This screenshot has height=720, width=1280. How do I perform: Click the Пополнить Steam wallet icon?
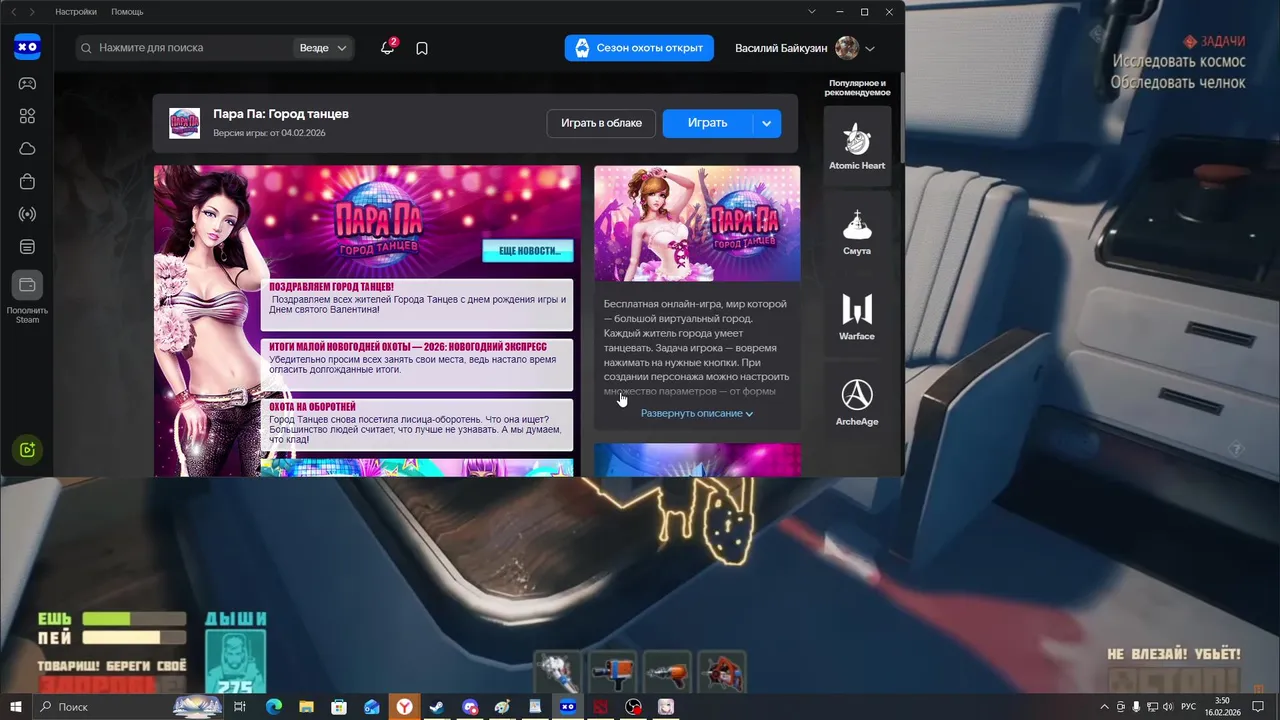[x=27, y=285]
